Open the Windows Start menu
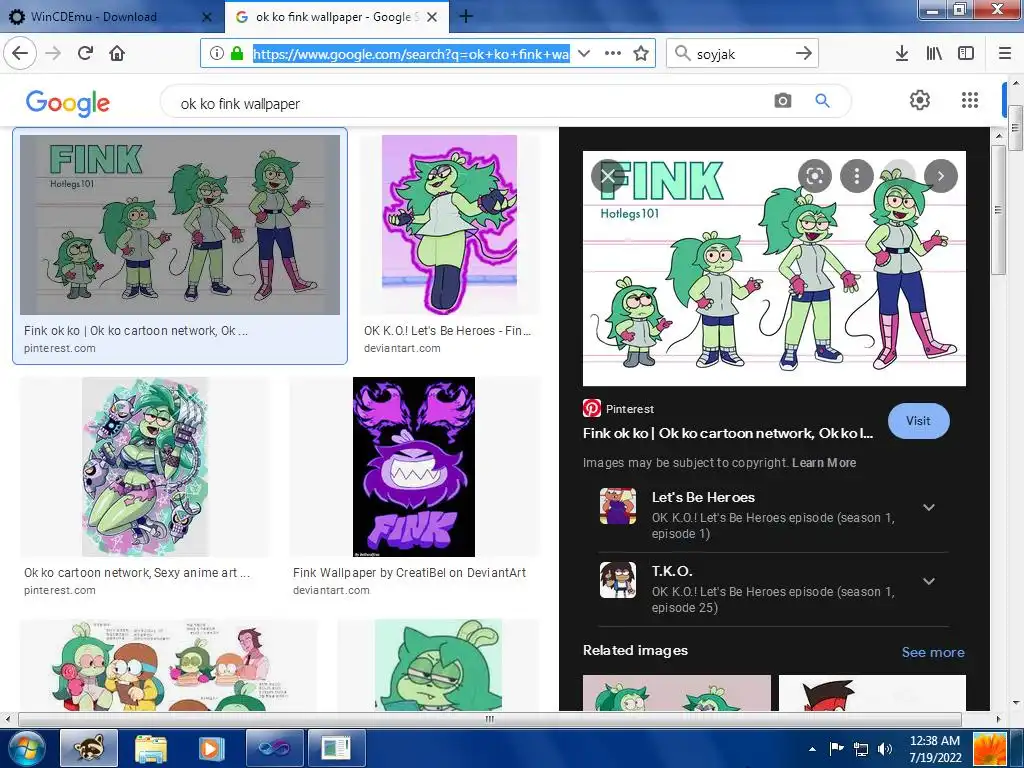Image resolution: width=1024 pixels, height=768 pixels. [x=25, y=748]
